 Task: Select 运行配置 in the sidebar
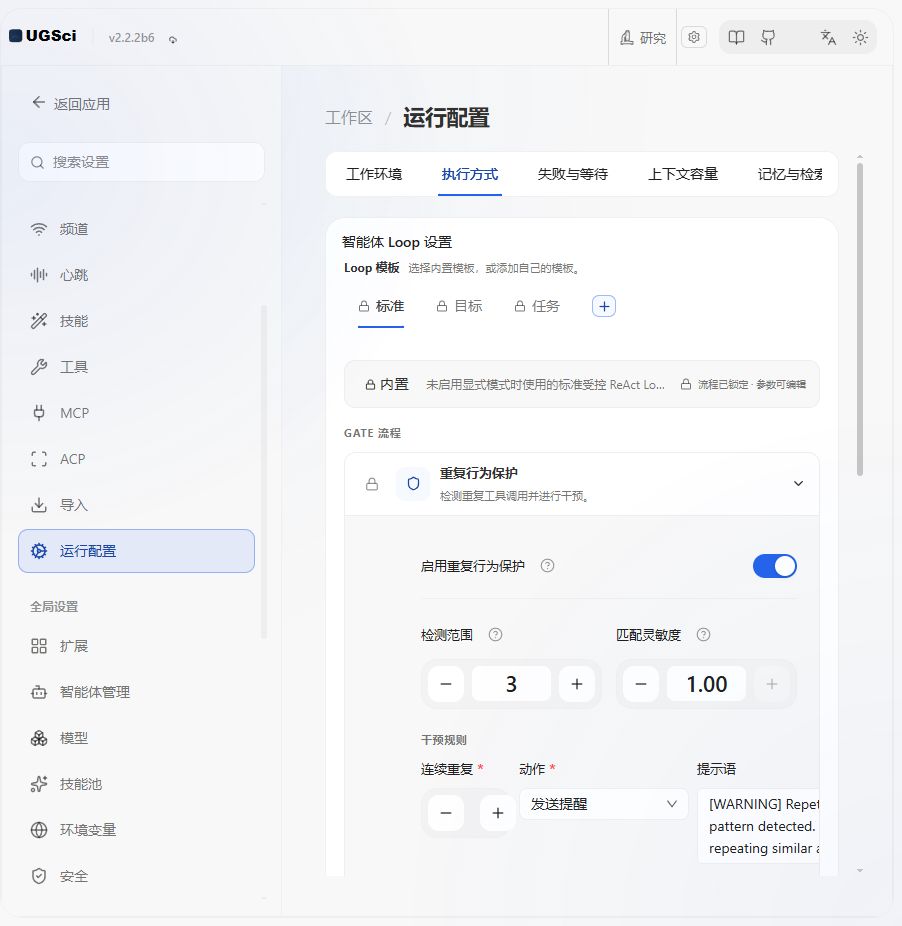click(137, 551)
